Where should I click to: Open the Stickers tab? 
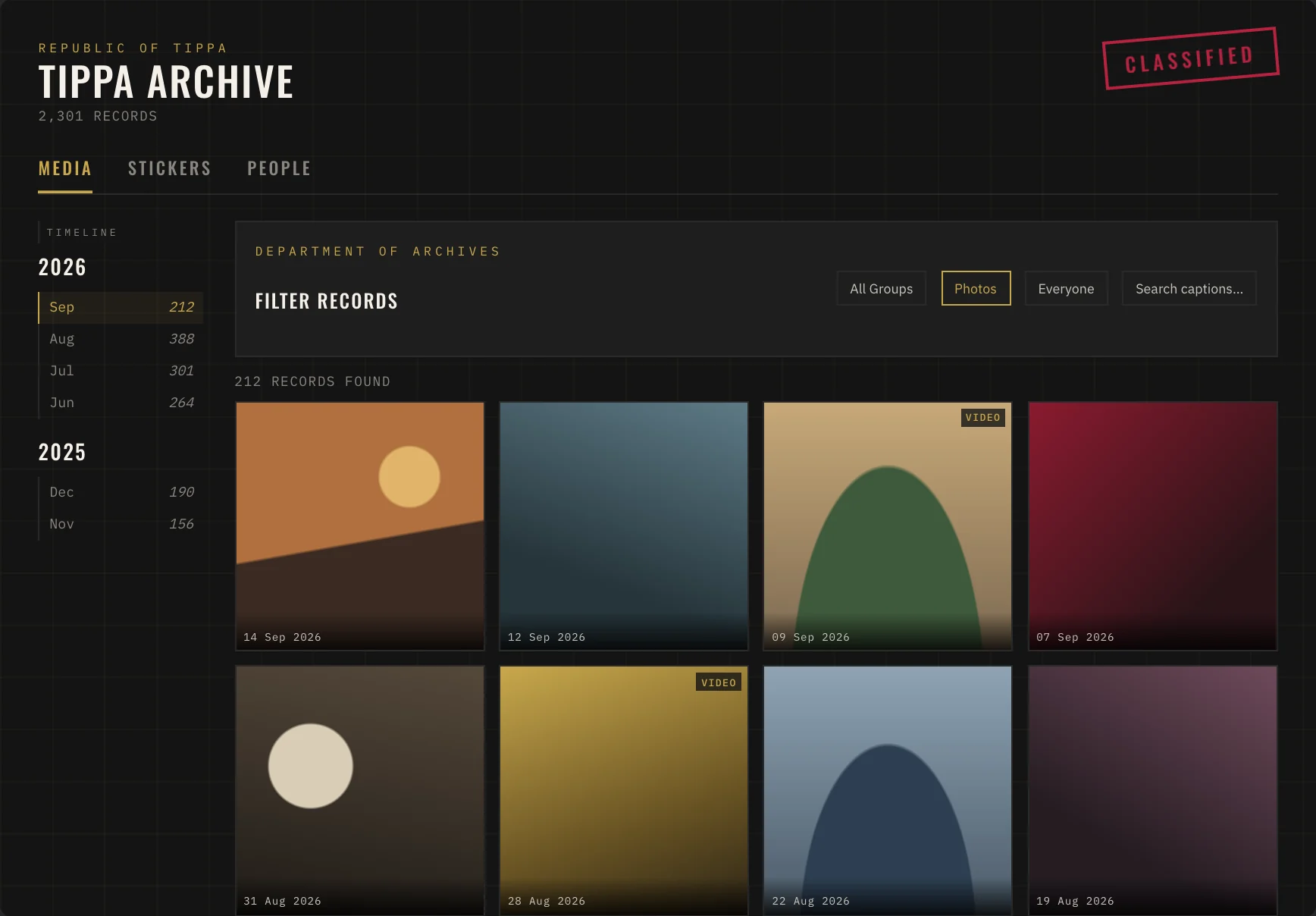(170, 169)
